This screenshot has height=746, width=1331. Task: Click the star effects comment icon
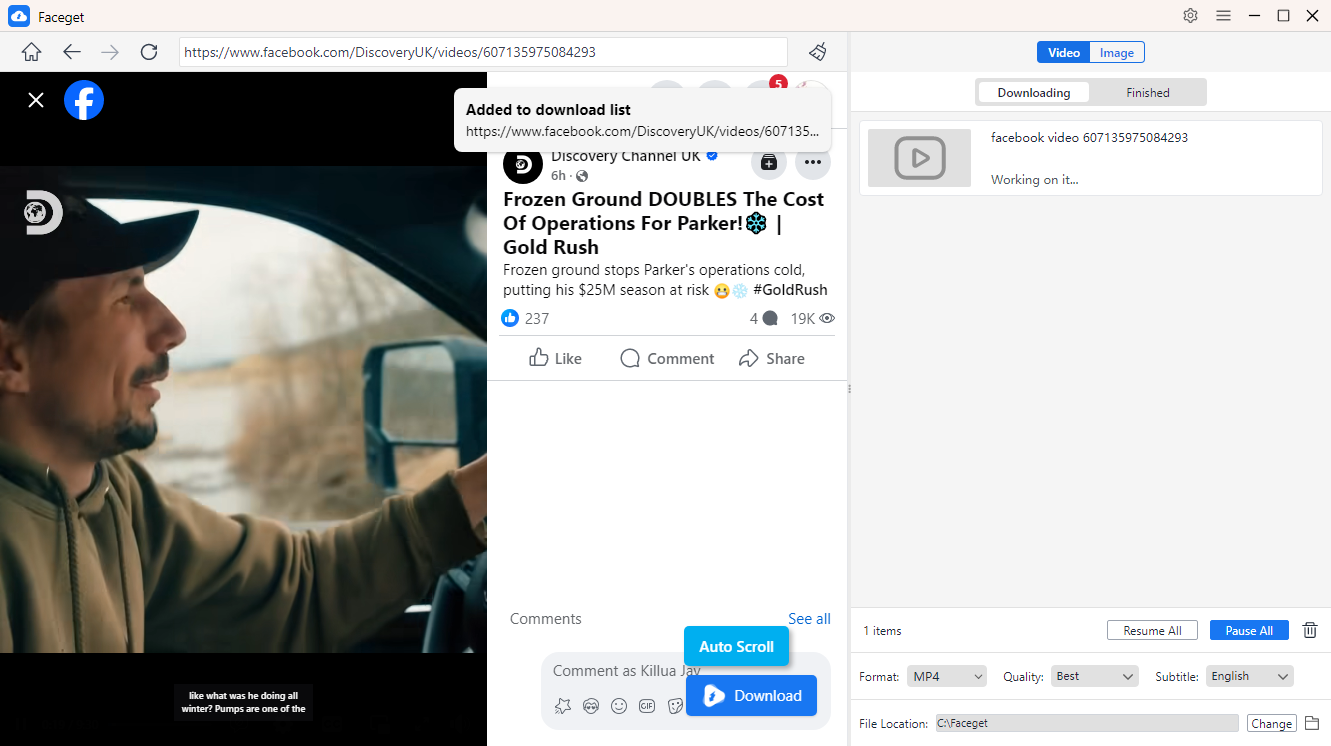pyautogui.click(x=563, y=706)
